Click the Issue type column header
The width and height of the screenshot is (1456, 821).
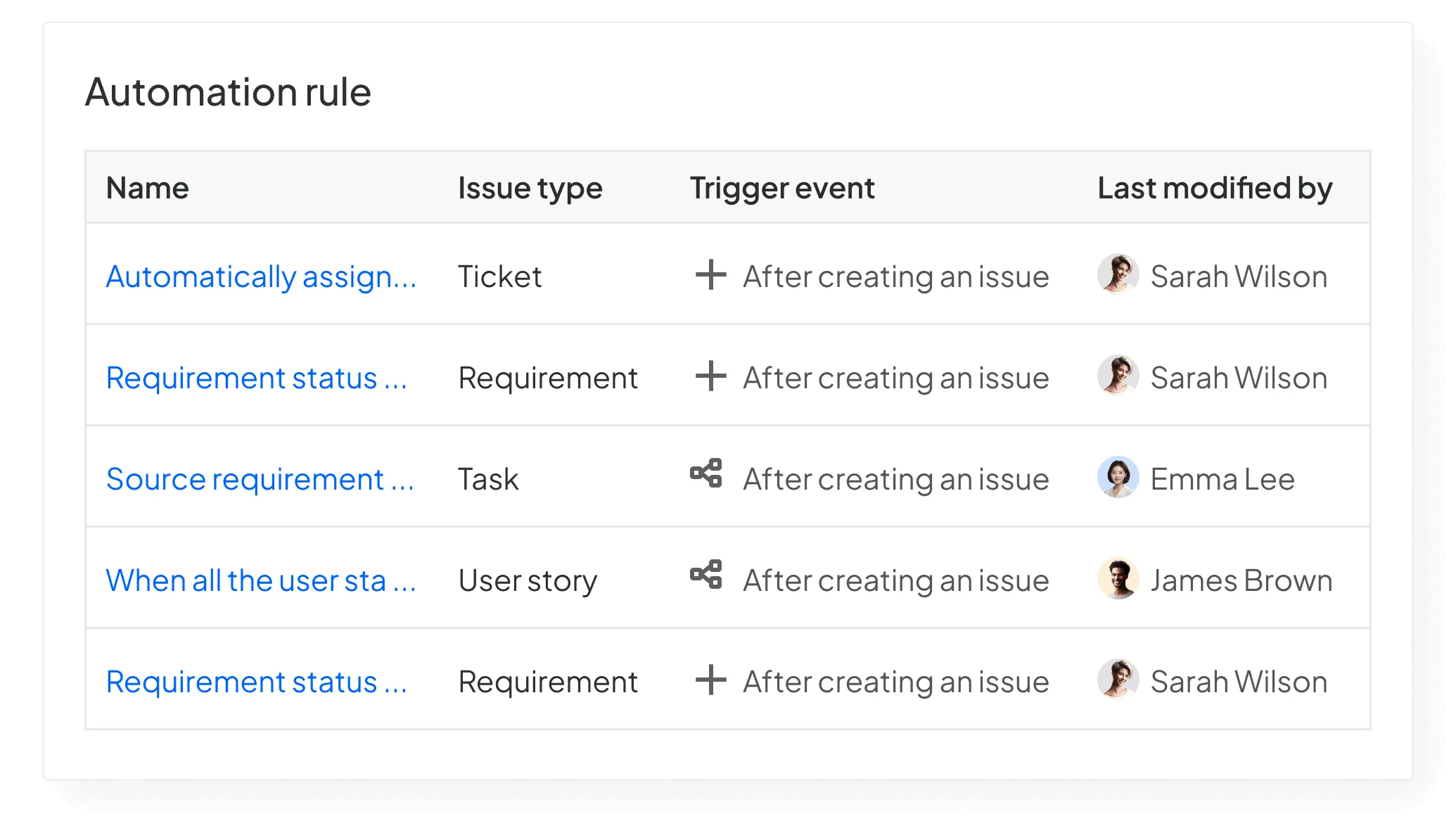(530, 188)
